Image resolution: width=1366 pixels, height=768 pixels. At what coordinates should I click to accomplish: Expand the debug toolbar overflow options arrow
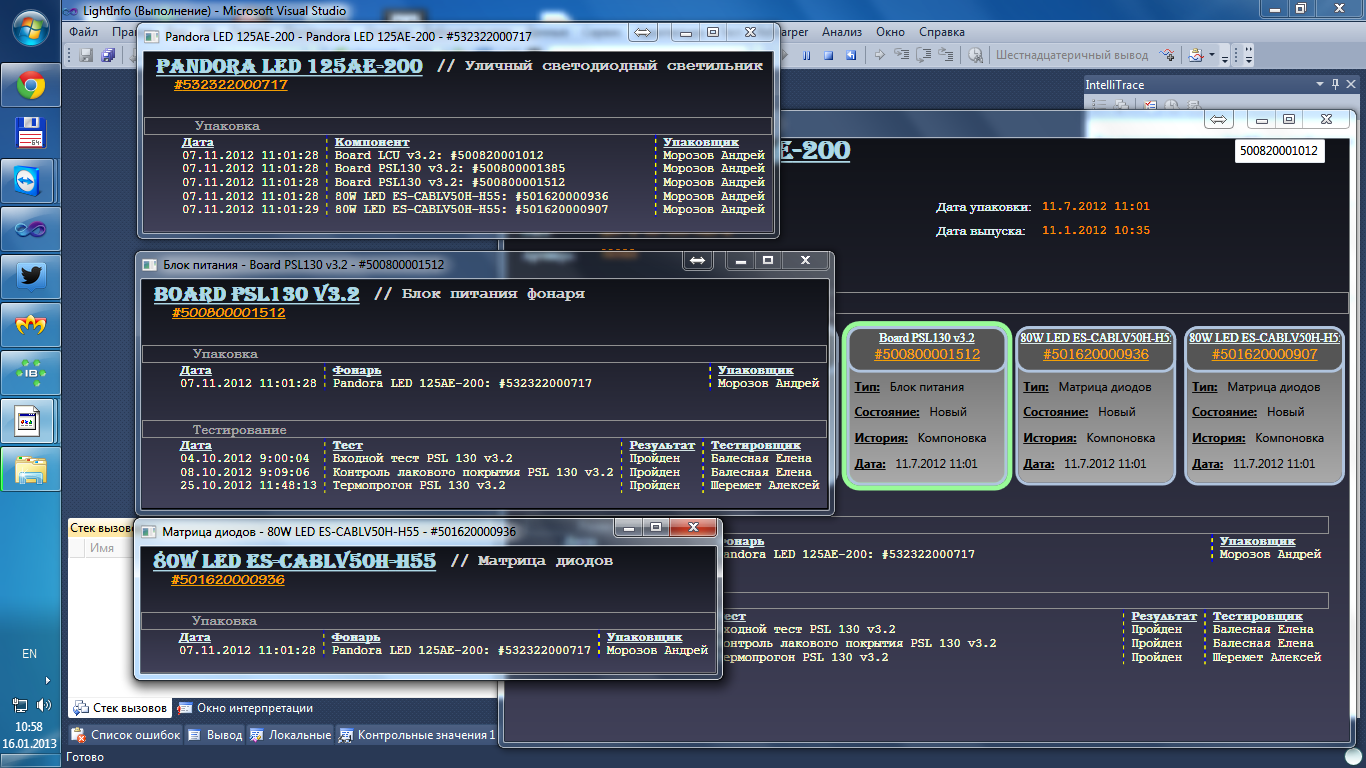coord(1227,56)
